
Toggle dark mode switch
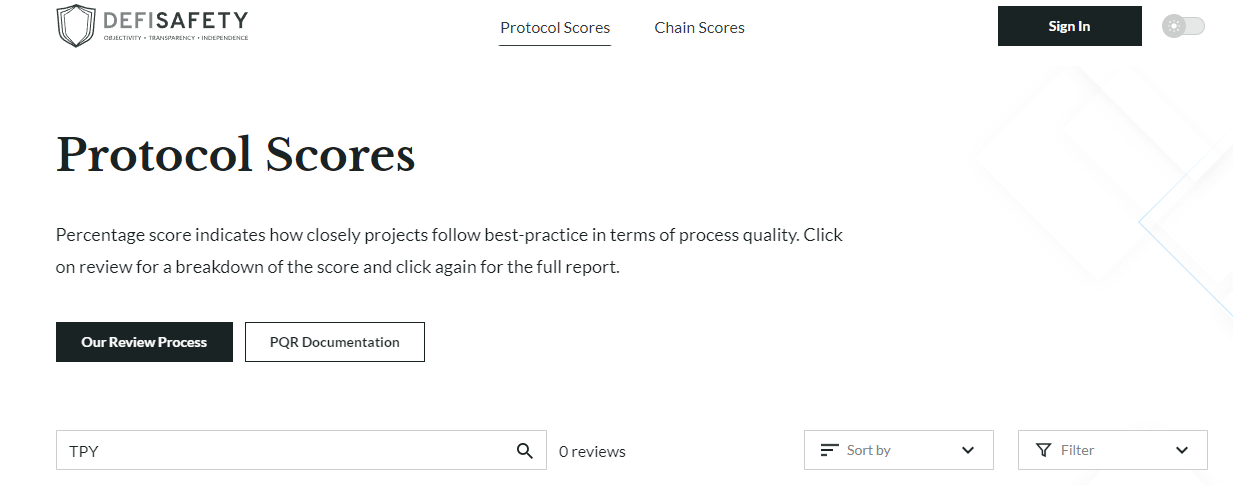(1184, 26)
